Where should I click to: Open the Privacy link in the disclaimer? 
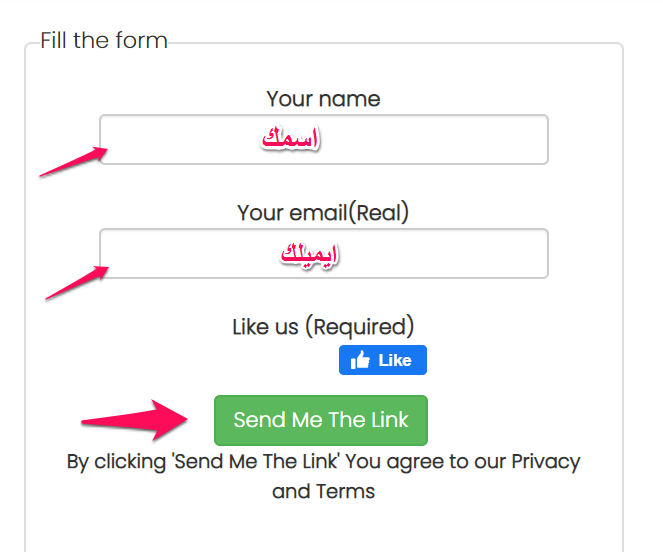545,461
